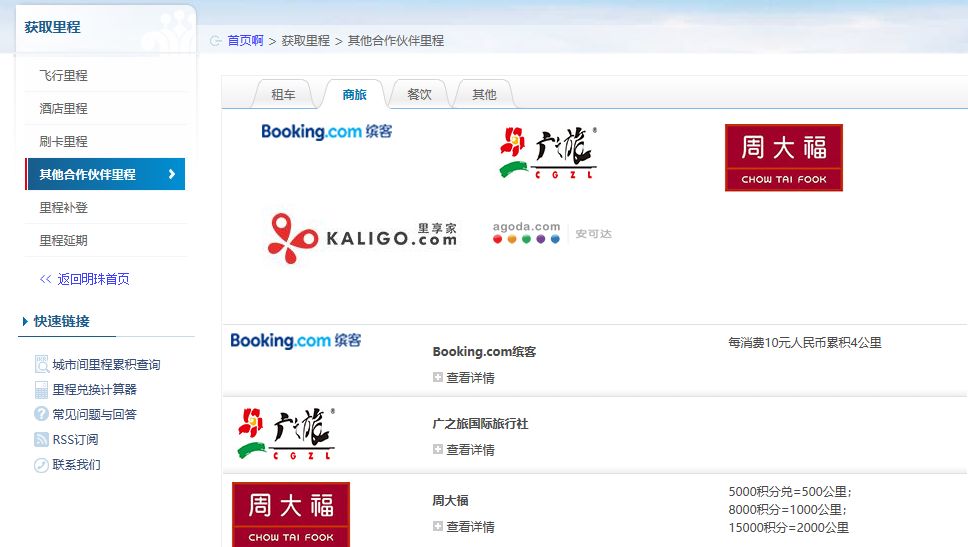This screenshot has height=547, width=968.
Task: Click the Booking.com logo in partner grid
Action: coord(326,131)
